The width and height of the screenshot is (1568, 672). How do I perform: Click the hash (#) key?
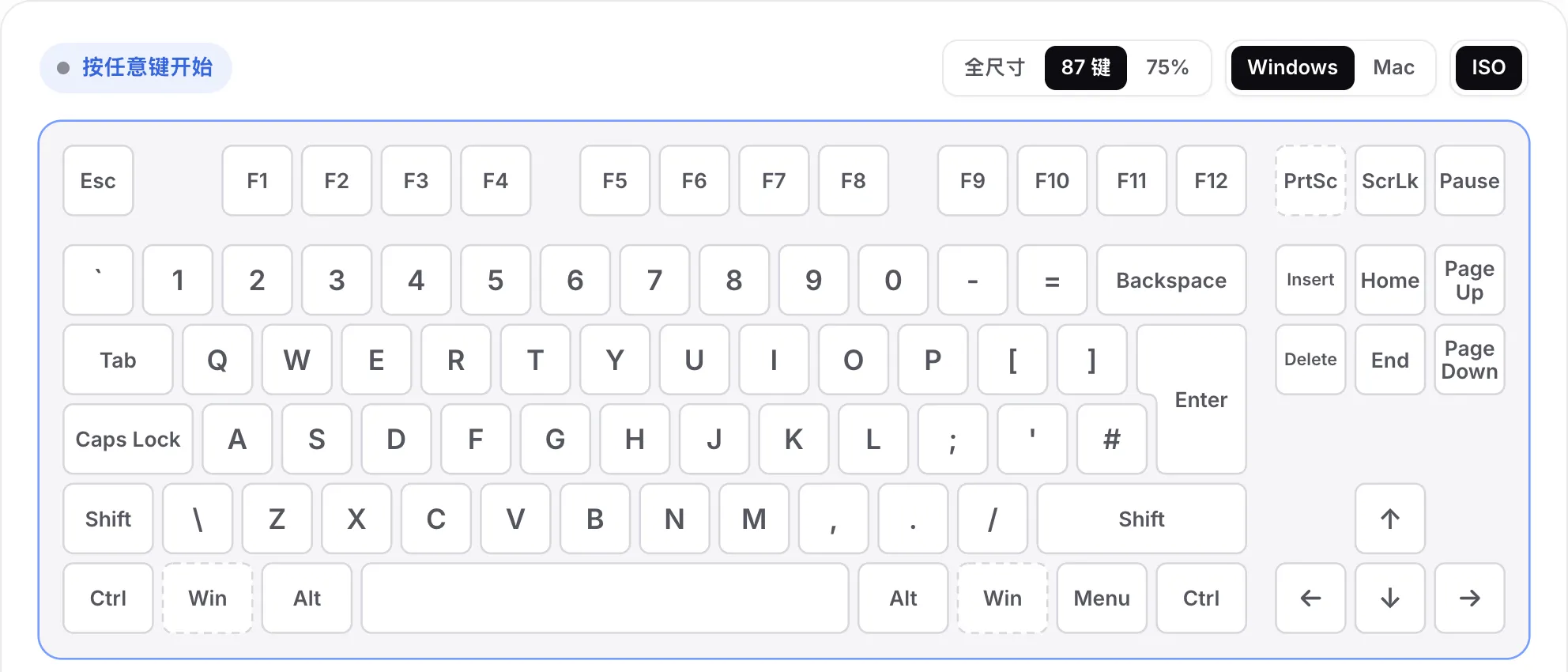[1111, 439]
